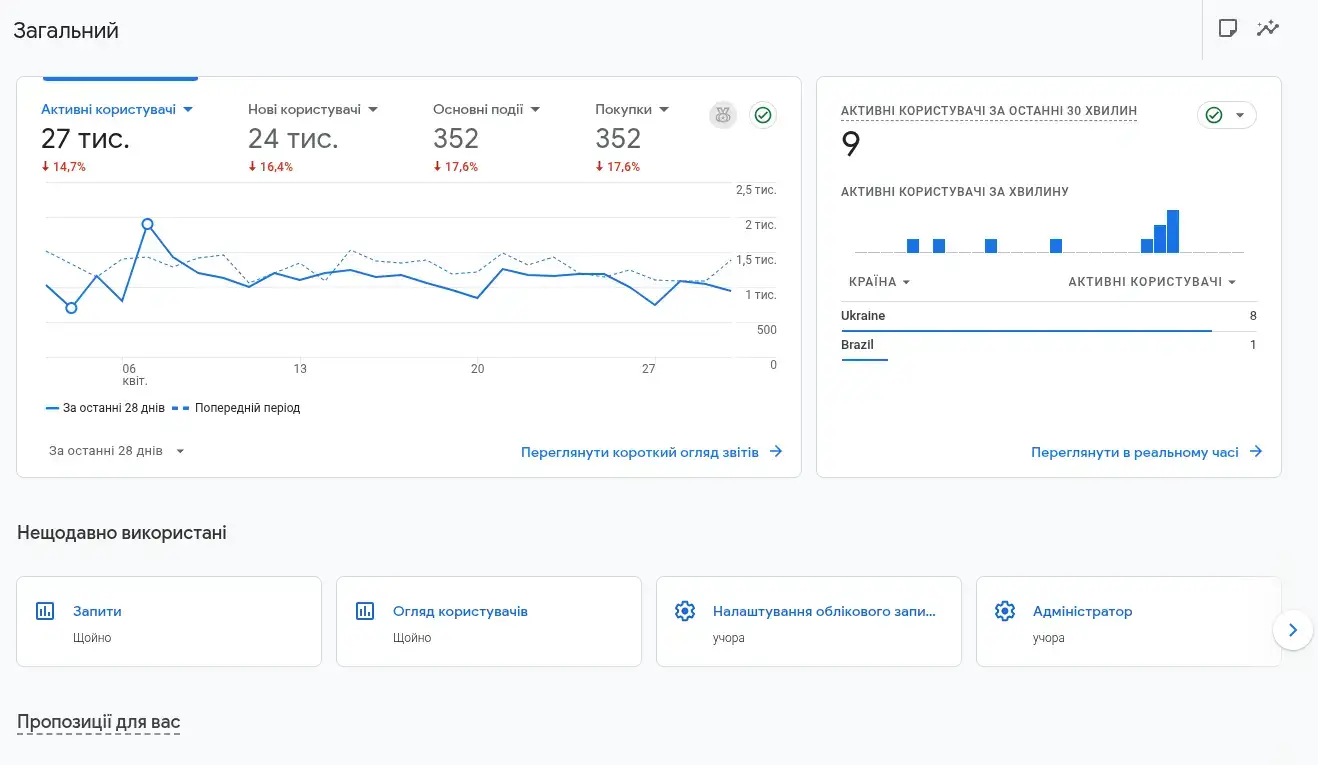1318x765 pixels.
Task: Click the Огляд користувачів chart icon
Action: 365,611
